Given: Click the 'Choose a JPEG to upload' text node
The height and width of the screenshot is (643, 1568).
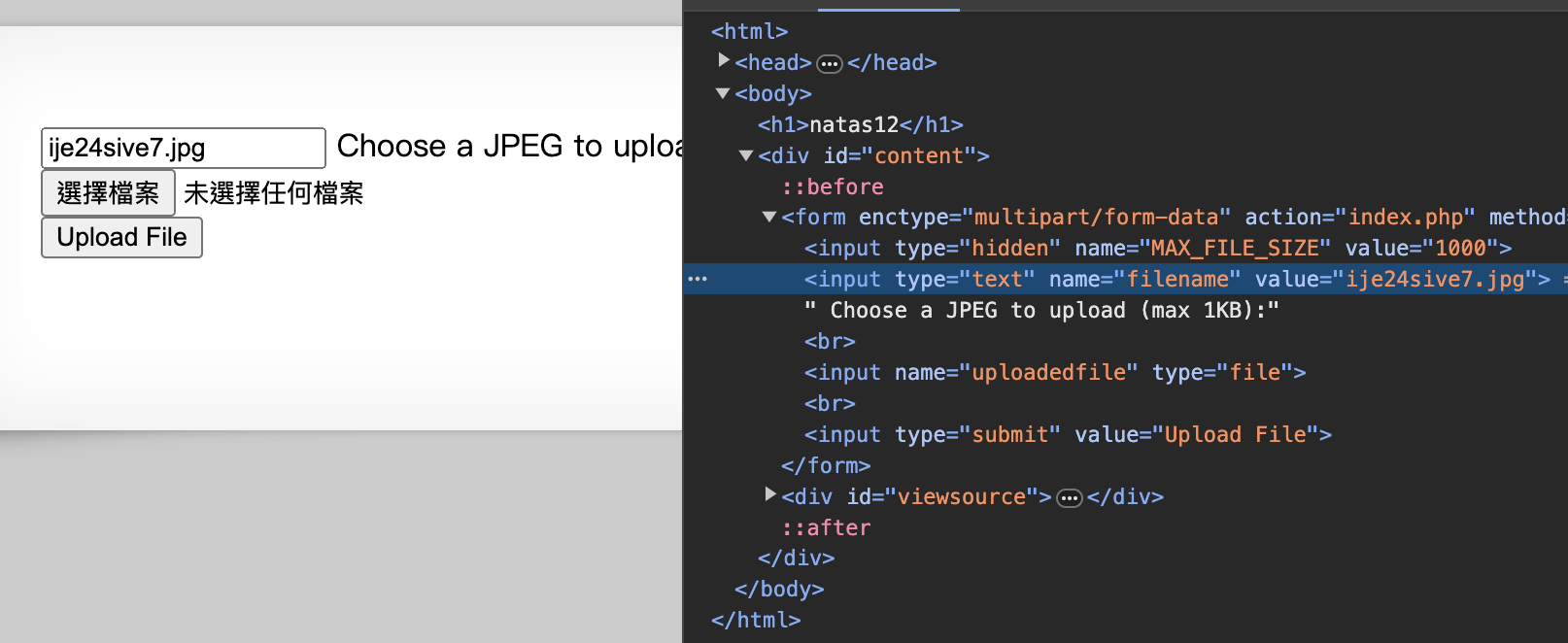Looking at the screenshot, I should tap(1040, 310).
